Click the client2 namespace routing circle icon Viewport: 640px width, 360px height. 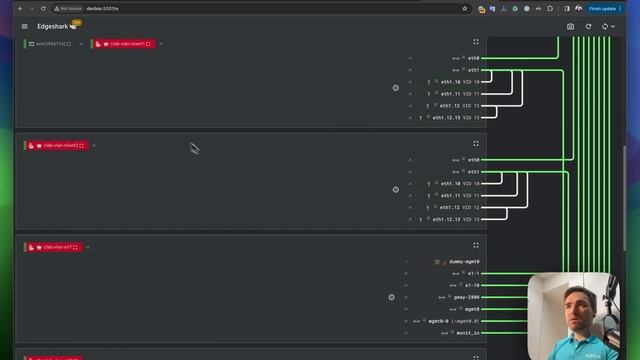pos(396,189)
